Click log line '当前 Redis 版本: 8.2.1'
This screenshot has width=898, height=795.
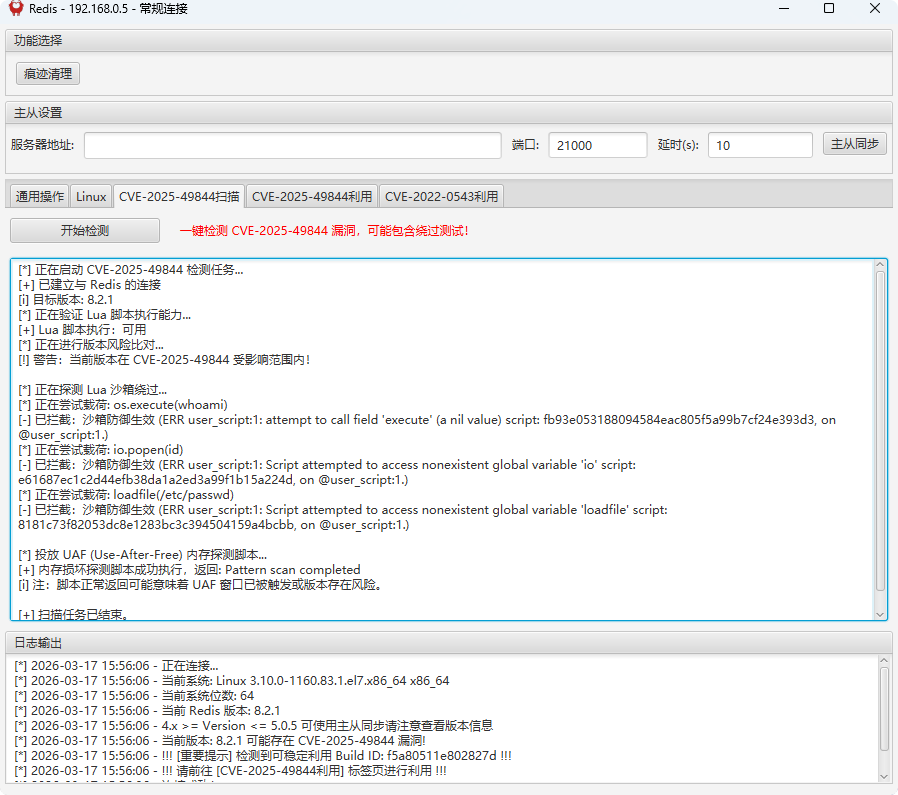pos(148,710)
